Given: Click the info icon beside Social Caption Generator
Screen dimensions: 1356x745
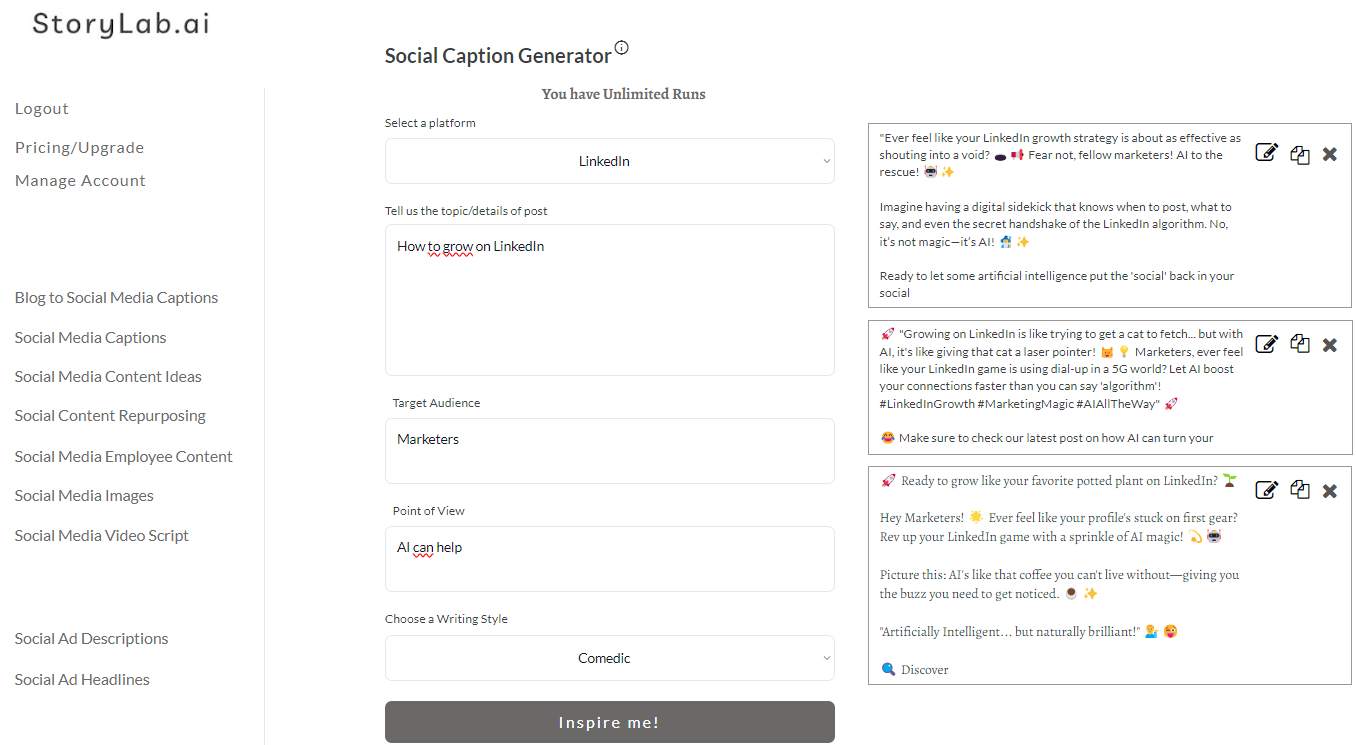Looking at the screenshot, I should 622,47.
